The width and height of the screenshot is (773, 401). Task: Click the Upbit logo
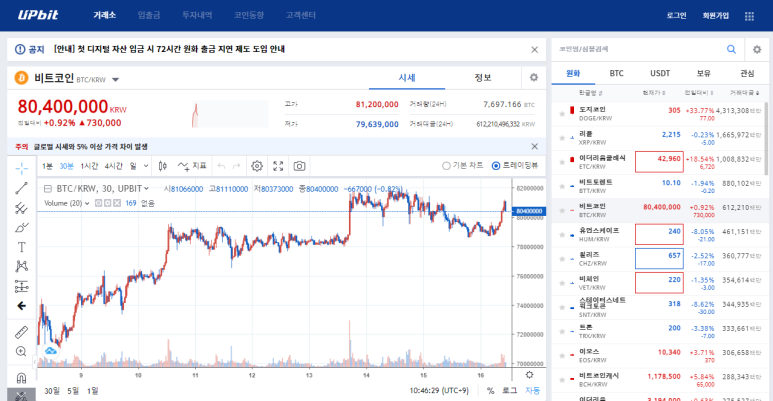tap(38, 15)
